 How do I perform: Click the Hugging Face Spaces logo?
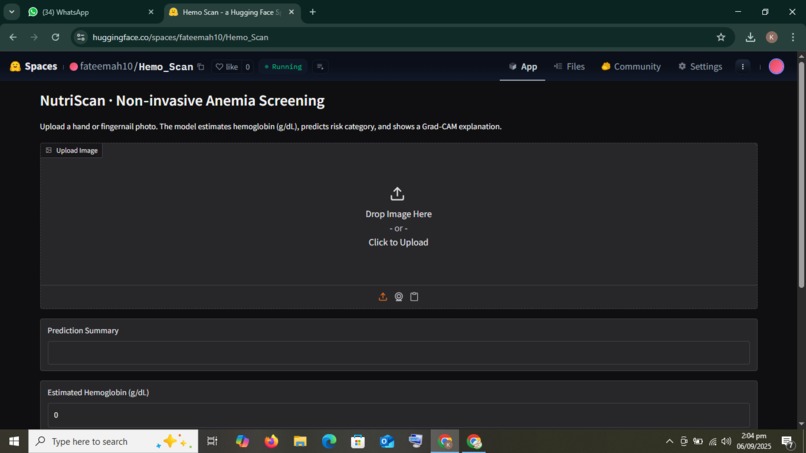[33, 66]
